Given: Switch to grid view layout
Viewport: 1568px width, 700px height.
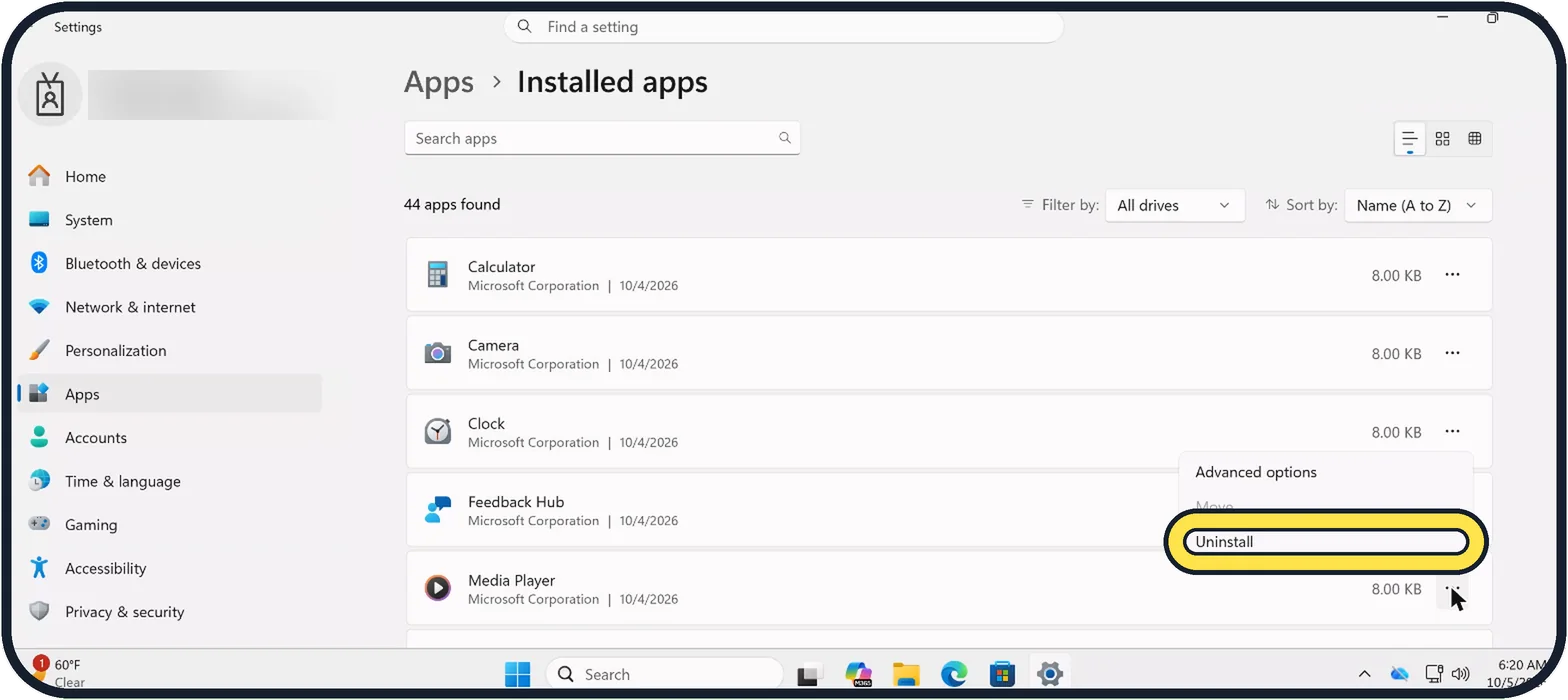Looking at the screenshot, I should point(1442,139).
